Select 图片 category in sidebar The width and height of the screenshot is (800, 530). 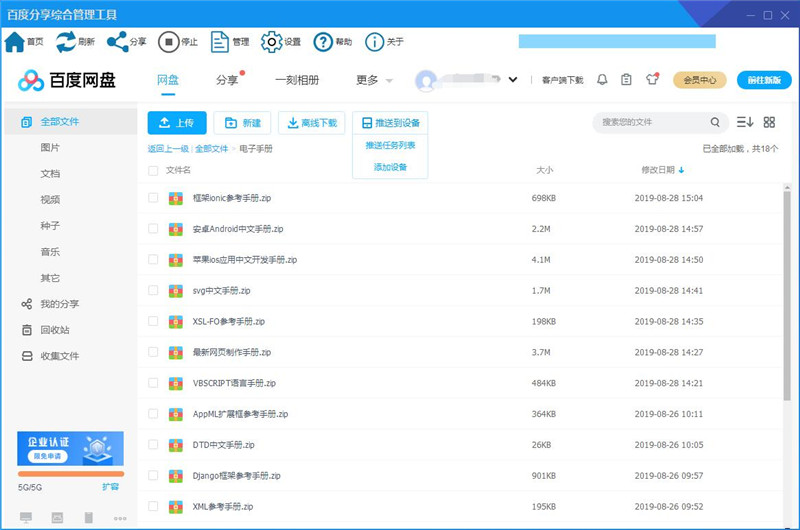(50, 147)
